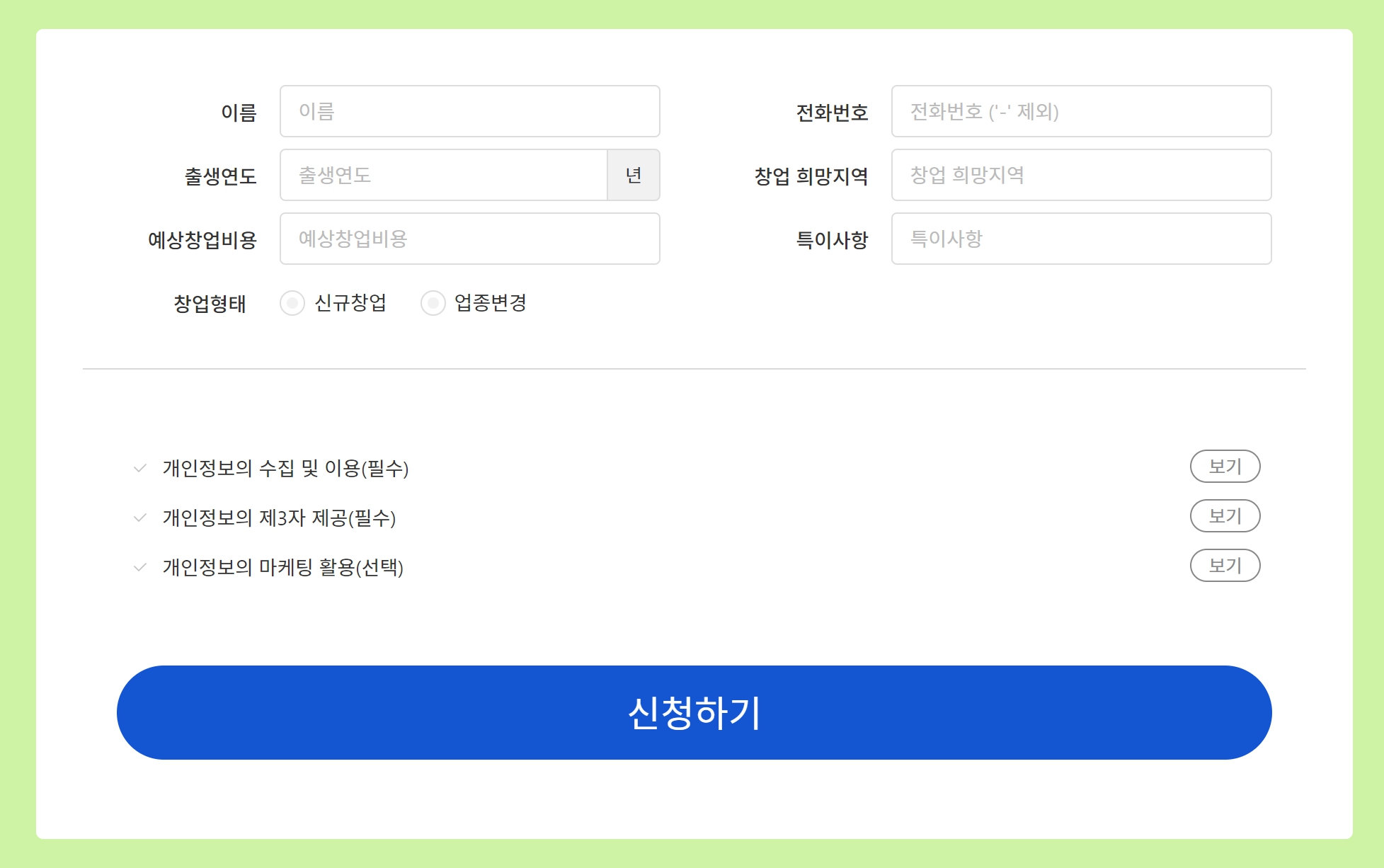Check 개인정보의 마케팅 활용 agreement checkmark
1384x868 pixels.
(140, 567)
